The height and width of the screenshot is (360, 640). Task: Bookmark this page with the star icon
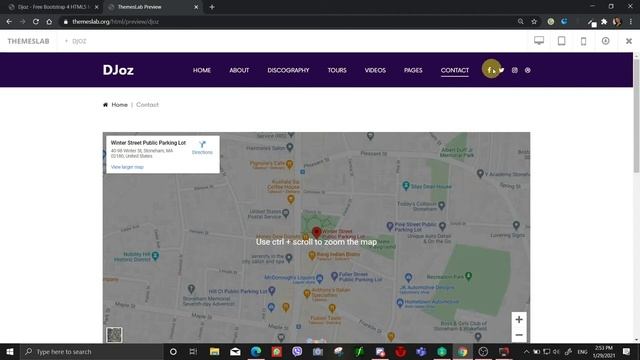pos(534,22)
